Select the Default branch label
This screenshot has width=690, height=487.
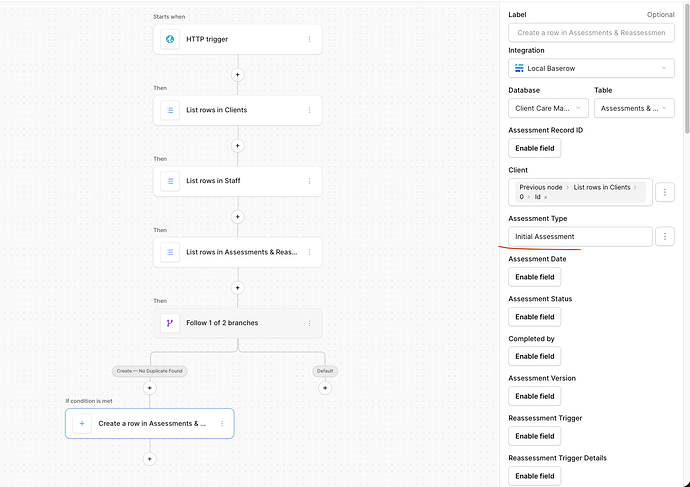pos(325,371)
